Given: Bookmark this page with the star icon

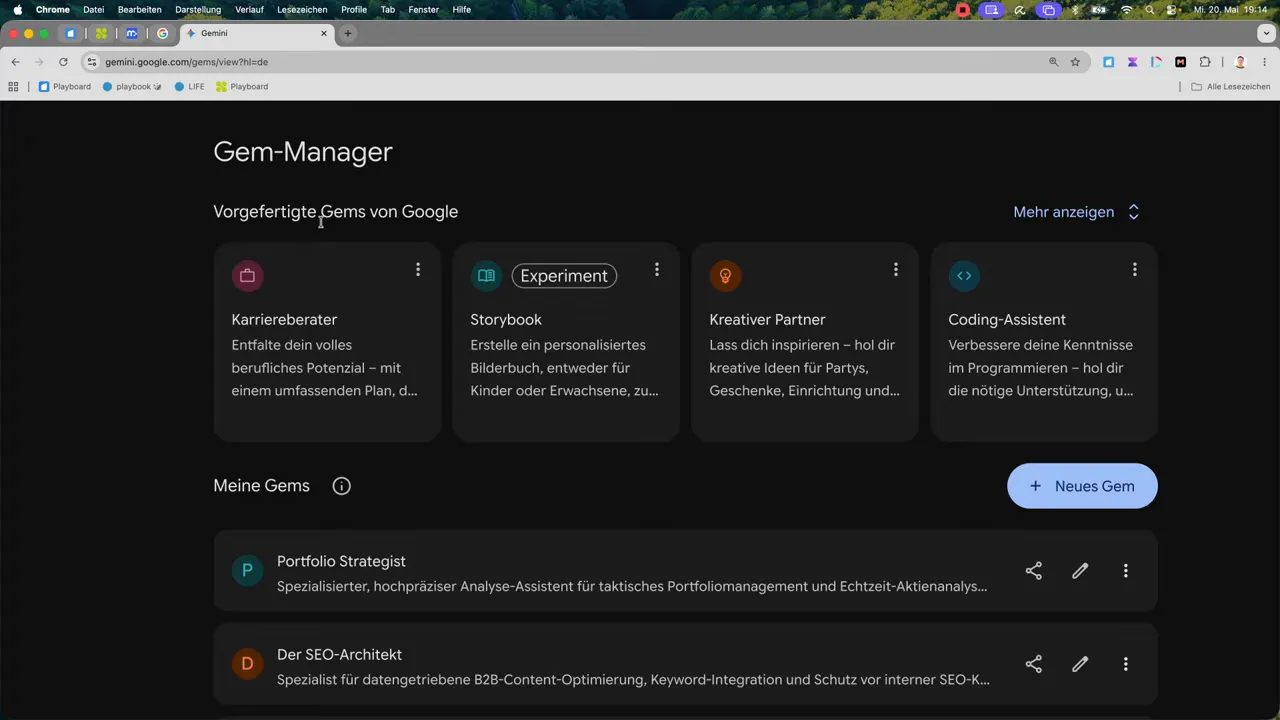Looking at the screenshot, I should click(x=1075, y=62).
